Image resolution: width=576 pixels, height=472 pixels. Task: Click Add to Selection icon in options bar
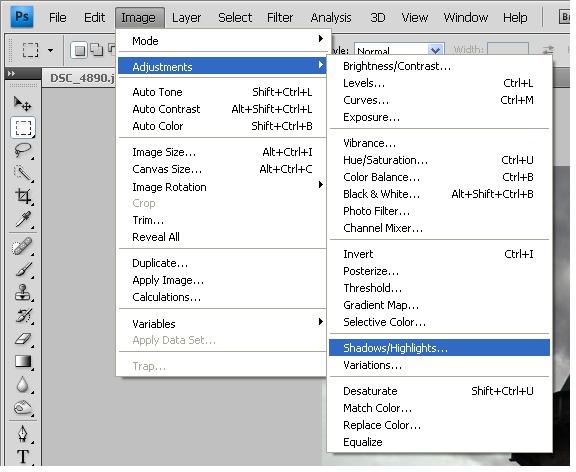97,50
